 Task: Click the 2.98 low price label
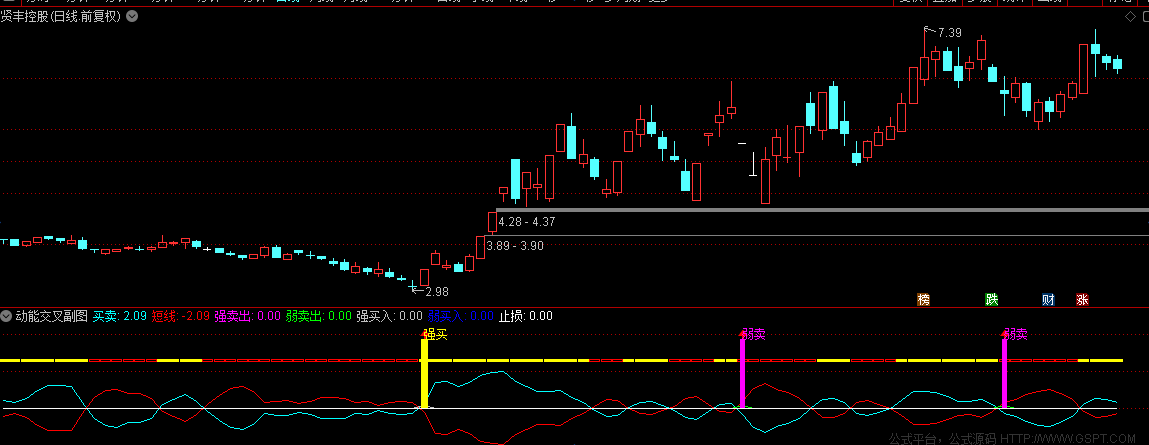[x=437, y=292]
